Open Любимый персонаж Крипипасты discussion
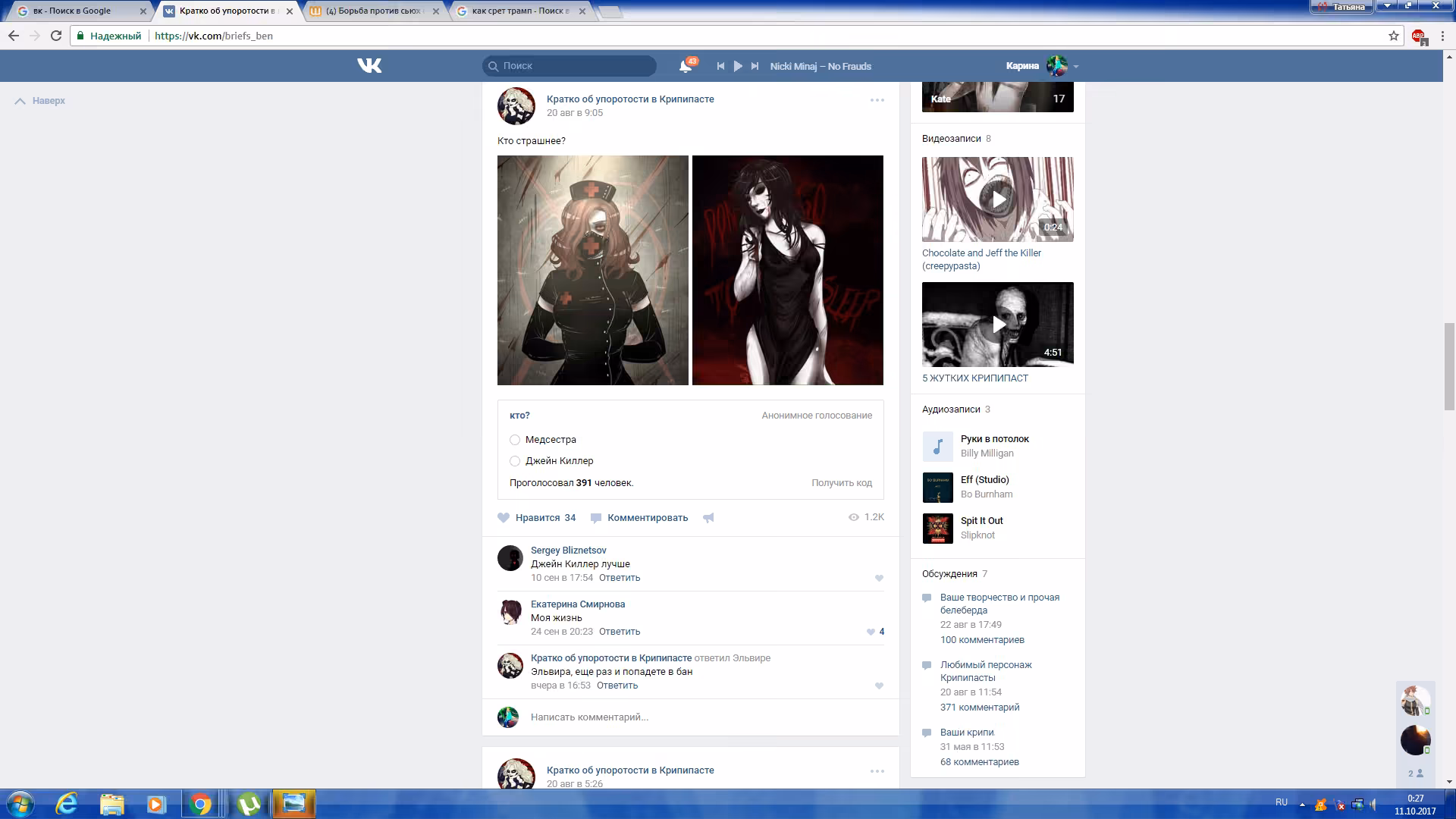1456x819 pixels. (x=986, y=671)
